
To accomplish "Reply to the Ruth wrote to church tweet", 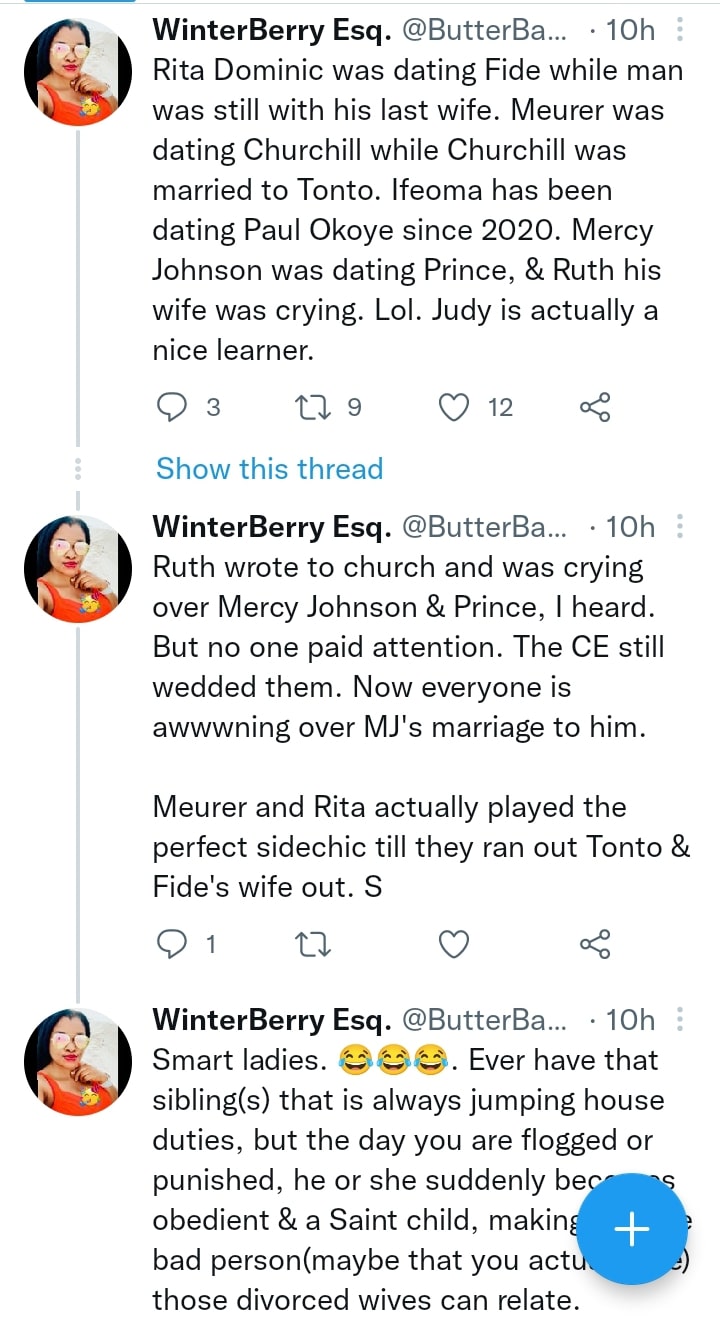I will (174, 943).
